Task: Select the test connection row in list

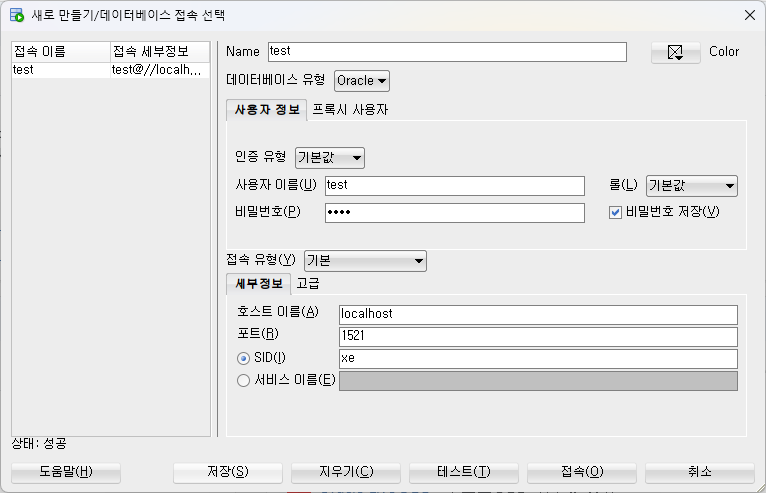Action: 111,70
